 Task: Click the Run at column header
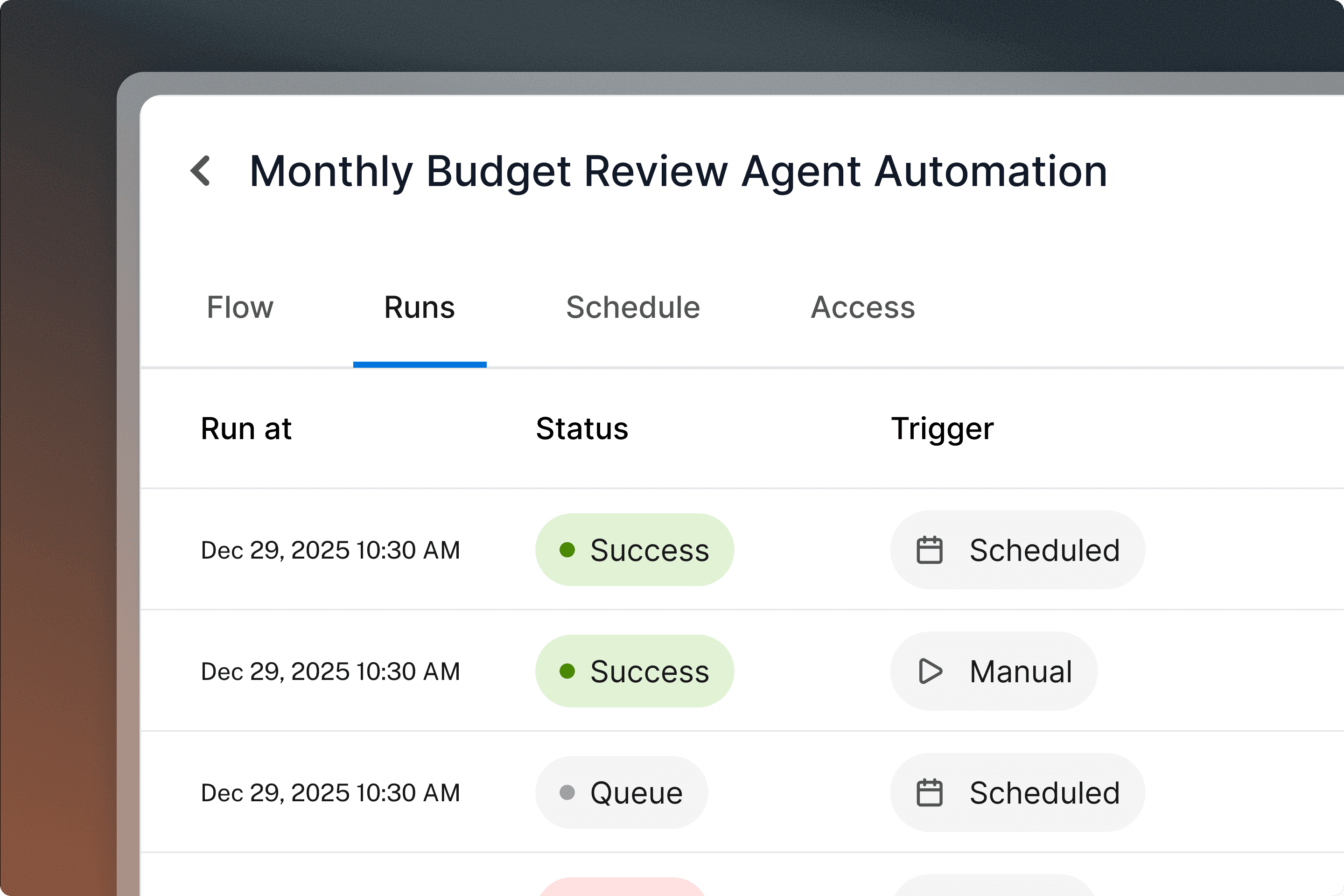(x=246, y=428)
